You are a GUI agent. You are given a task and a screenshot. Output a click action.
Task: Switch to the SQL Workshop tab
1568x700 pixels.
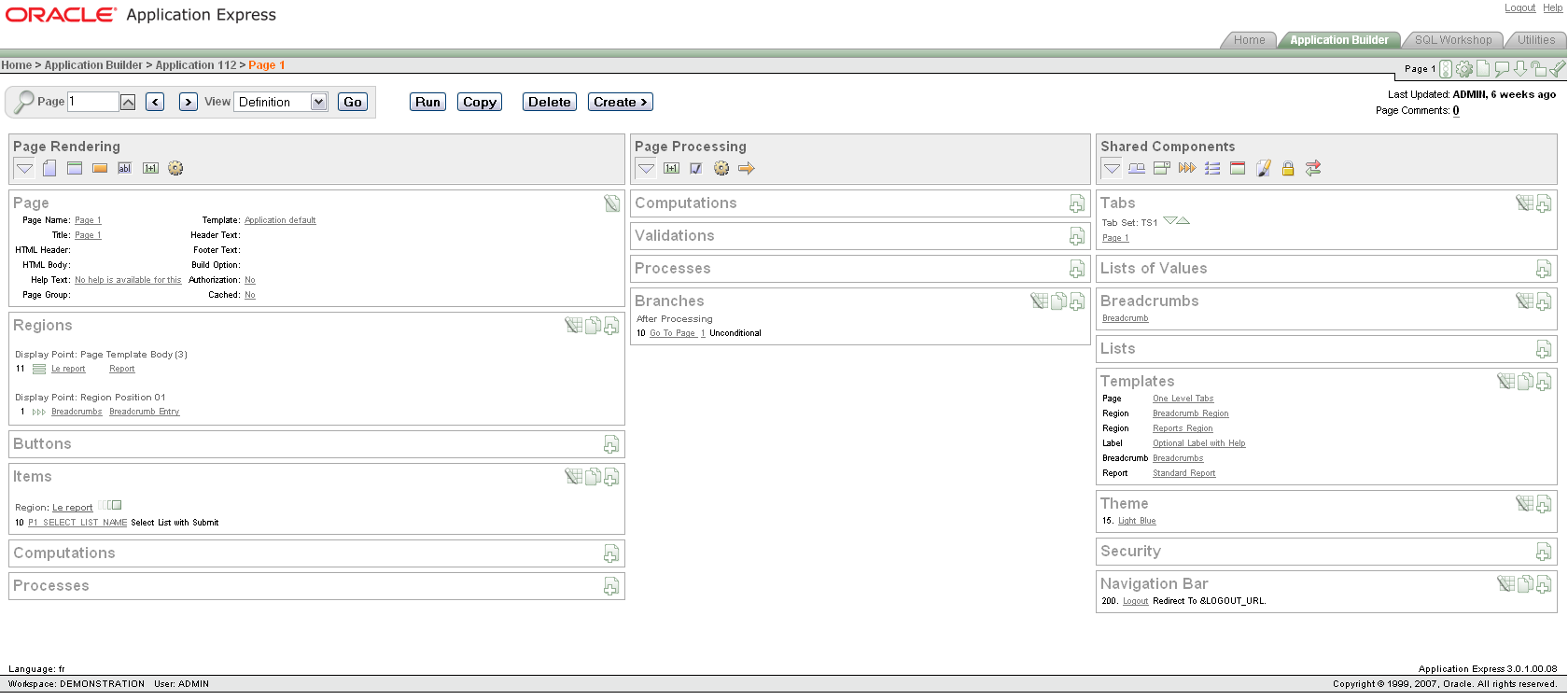[x=1452, y=40]
